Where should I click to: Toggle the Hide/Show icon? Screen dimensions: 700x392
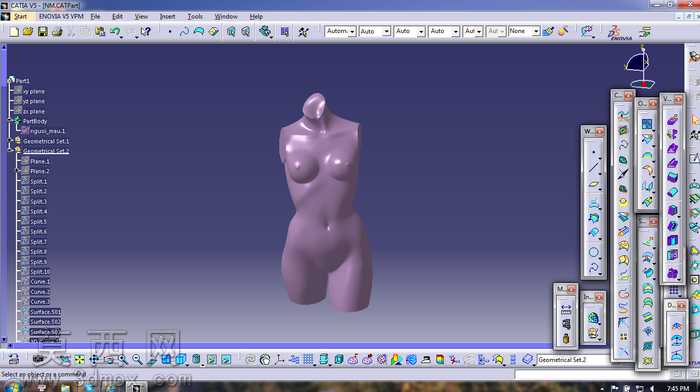click(212, 359)
